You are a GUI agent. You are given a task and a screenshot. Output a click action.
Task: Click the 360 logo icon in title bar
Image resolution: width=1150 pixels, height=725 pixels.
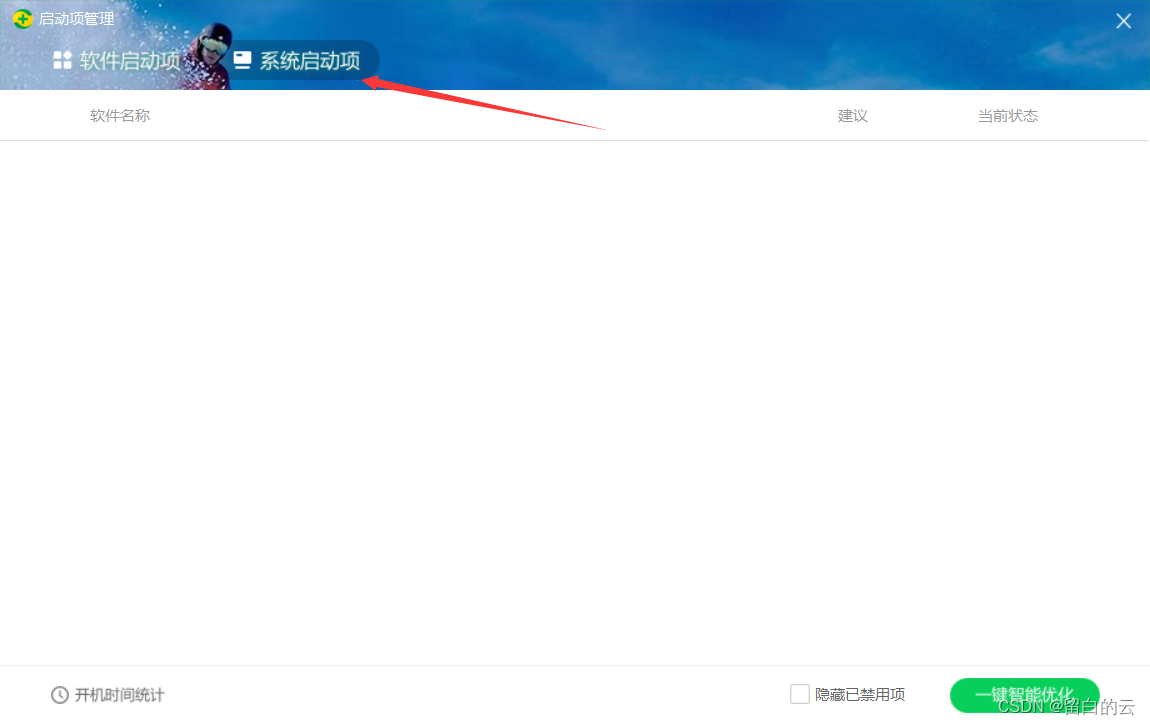click(x=23, y=19)
